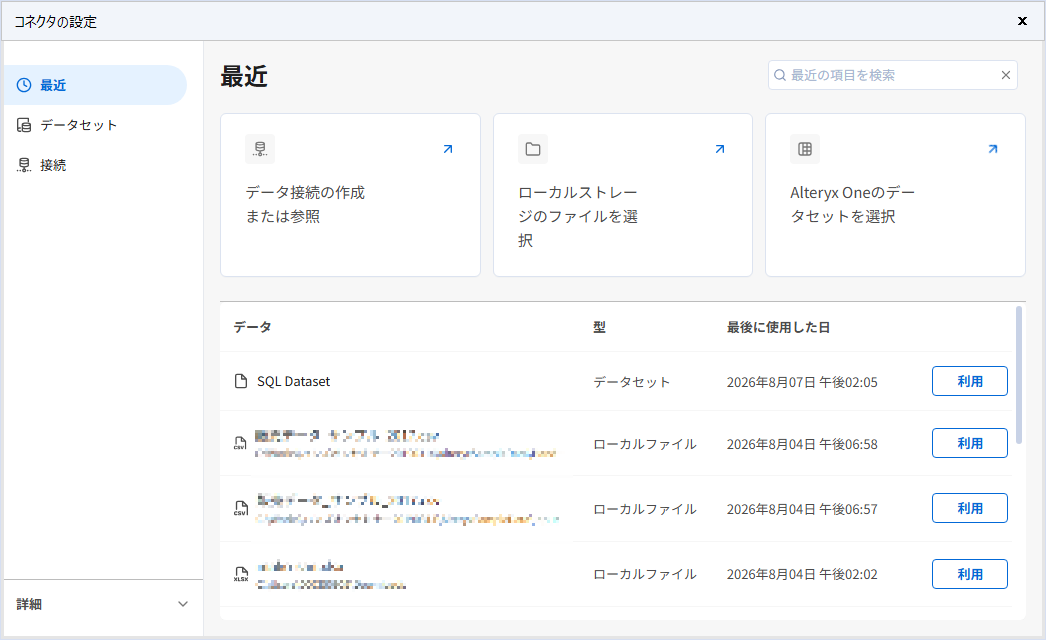Click the folder icon on ローカルストレージ card
This screenshot has width=1046, height=640.
(x=532, y=149)
